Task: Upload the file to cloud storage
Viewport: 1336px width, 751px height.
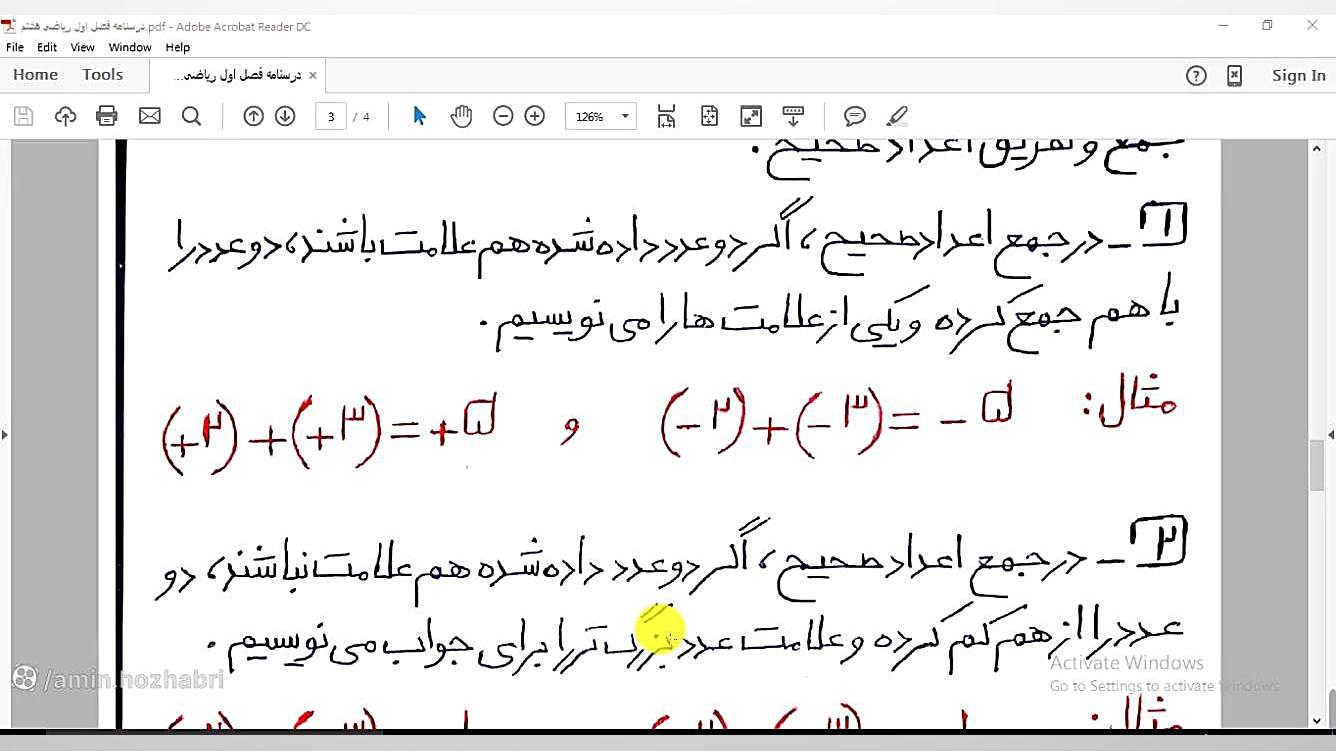Action: (x=65, y=116)
